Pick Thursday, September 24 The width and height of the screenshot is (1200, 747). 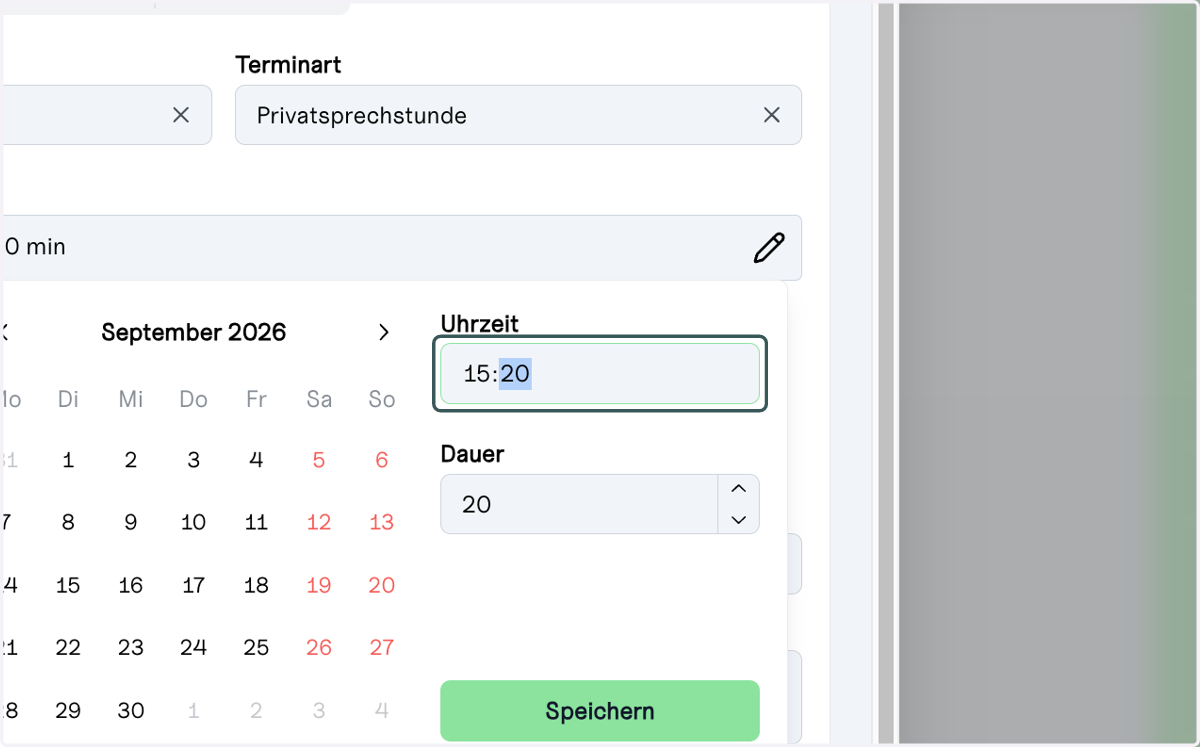(x=193, y=648)
